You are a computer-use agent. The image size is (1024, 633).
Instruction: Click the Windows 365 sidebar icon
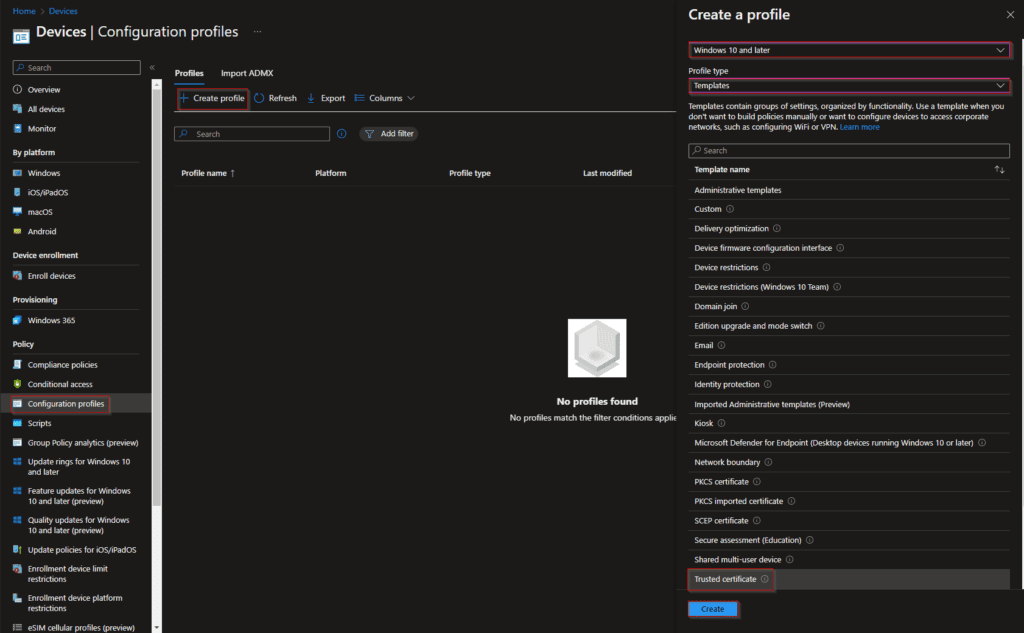pyautogui.click(x=18, y=320)
